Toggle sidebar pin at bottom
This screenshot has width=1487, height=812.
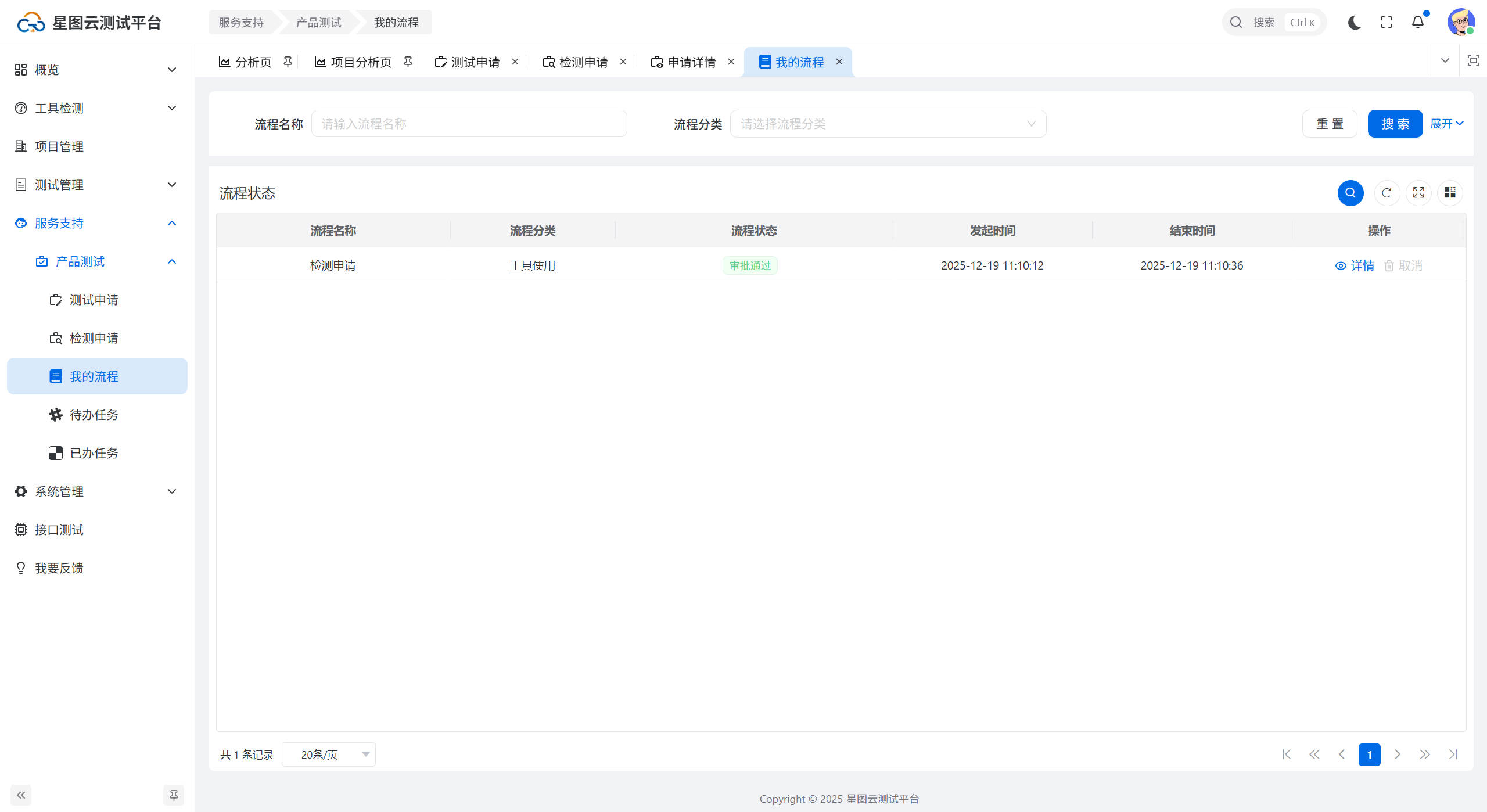[174, 795]
